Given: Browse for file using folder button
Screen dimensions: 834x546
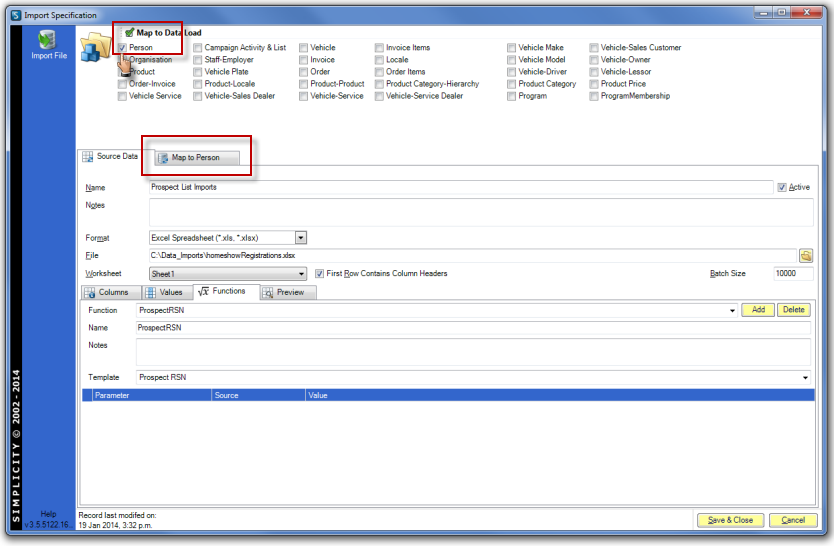Looking at the screenshot, I should pyautogui.click(x=806, y=256).
